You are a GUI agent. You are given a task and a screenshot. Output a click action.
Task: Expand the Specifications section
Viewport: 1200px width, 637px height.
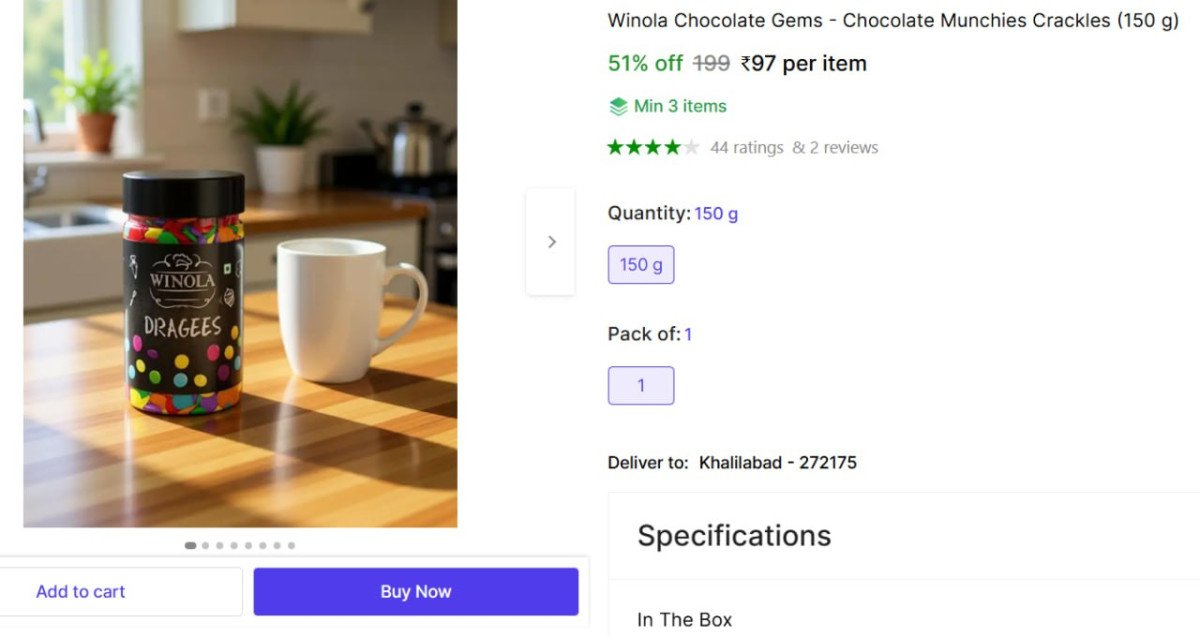[734, 536]
